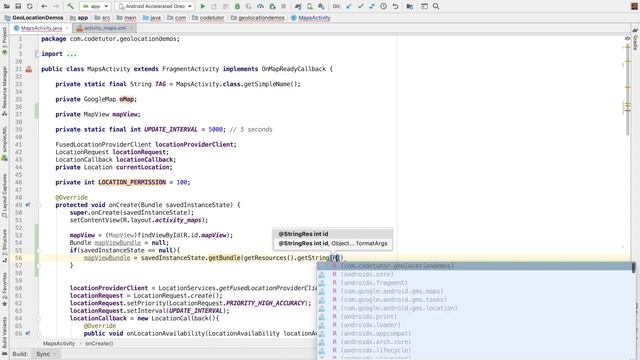Choose R (com.google.android.gms.location) suggestion
The image size is (640, 360).
475,308
